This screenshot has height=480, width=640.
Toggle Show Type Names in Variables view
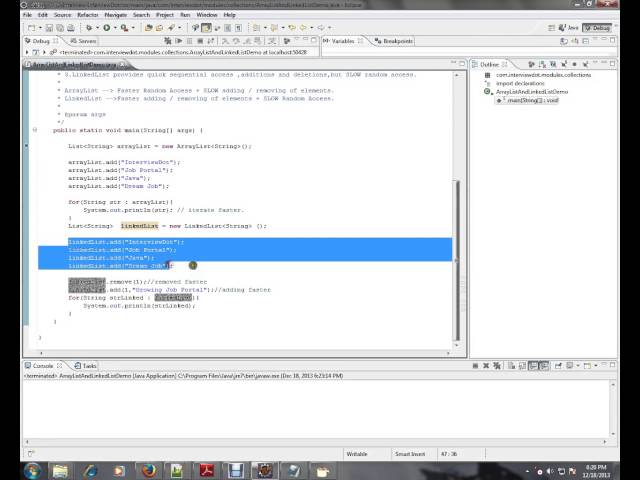click(564, 41)
